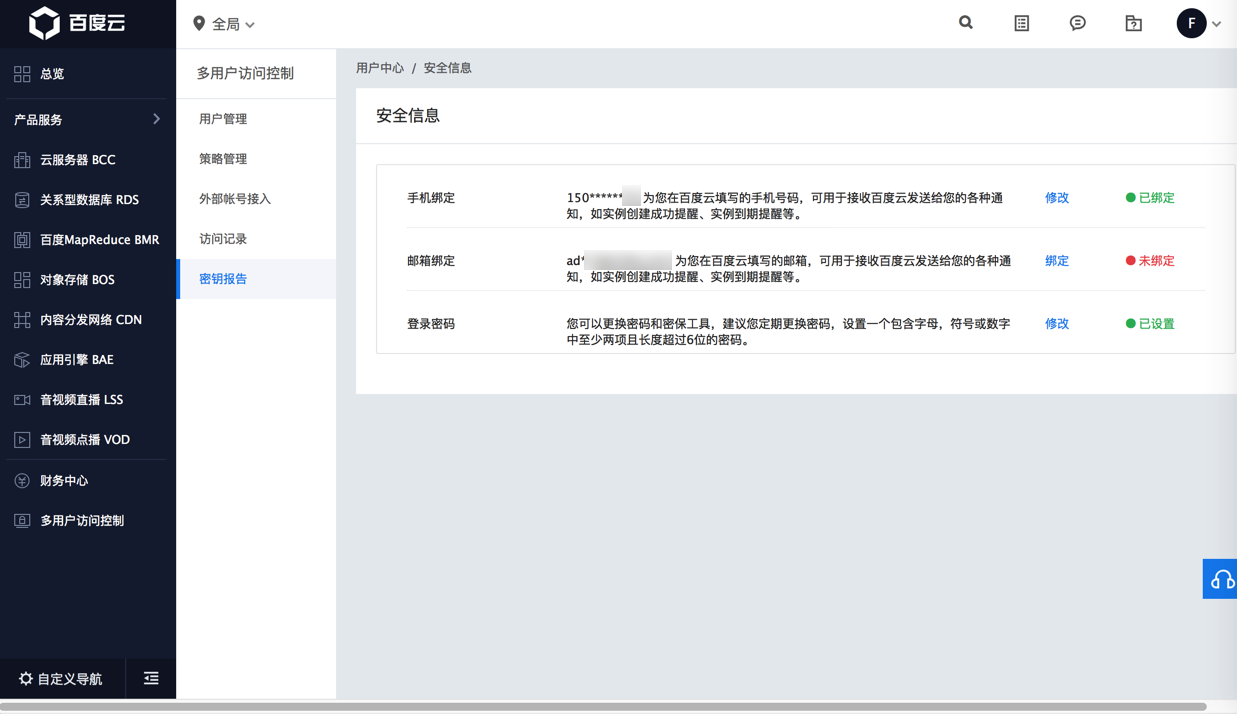Click the 已设置 status text
Screen dimensions: 1237x714
click(x=1157, y=324)
